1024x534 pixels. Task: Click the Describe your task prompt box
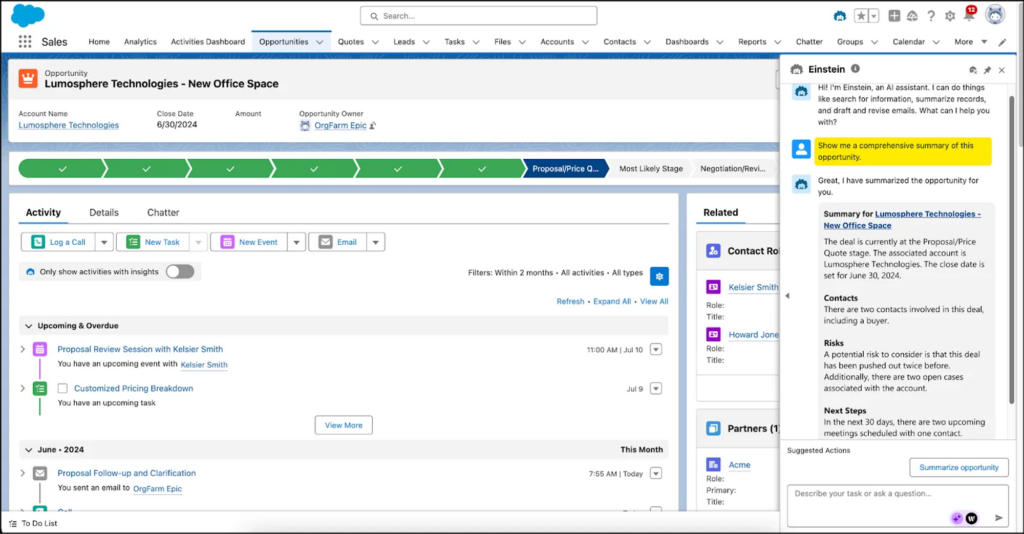[897, 505]
